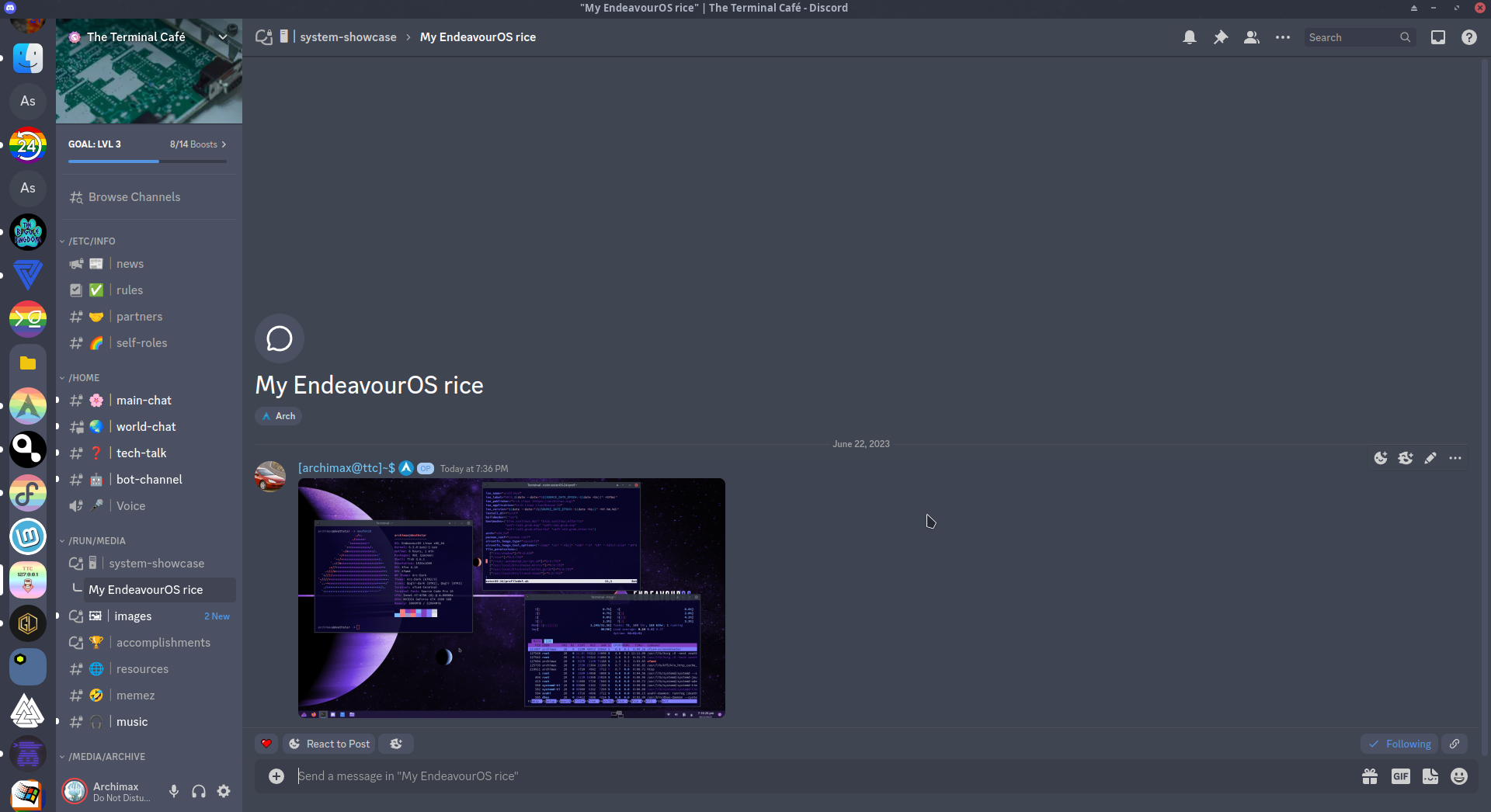Click the React to Post button
1491x812 pixels.
tap(328, 743)
